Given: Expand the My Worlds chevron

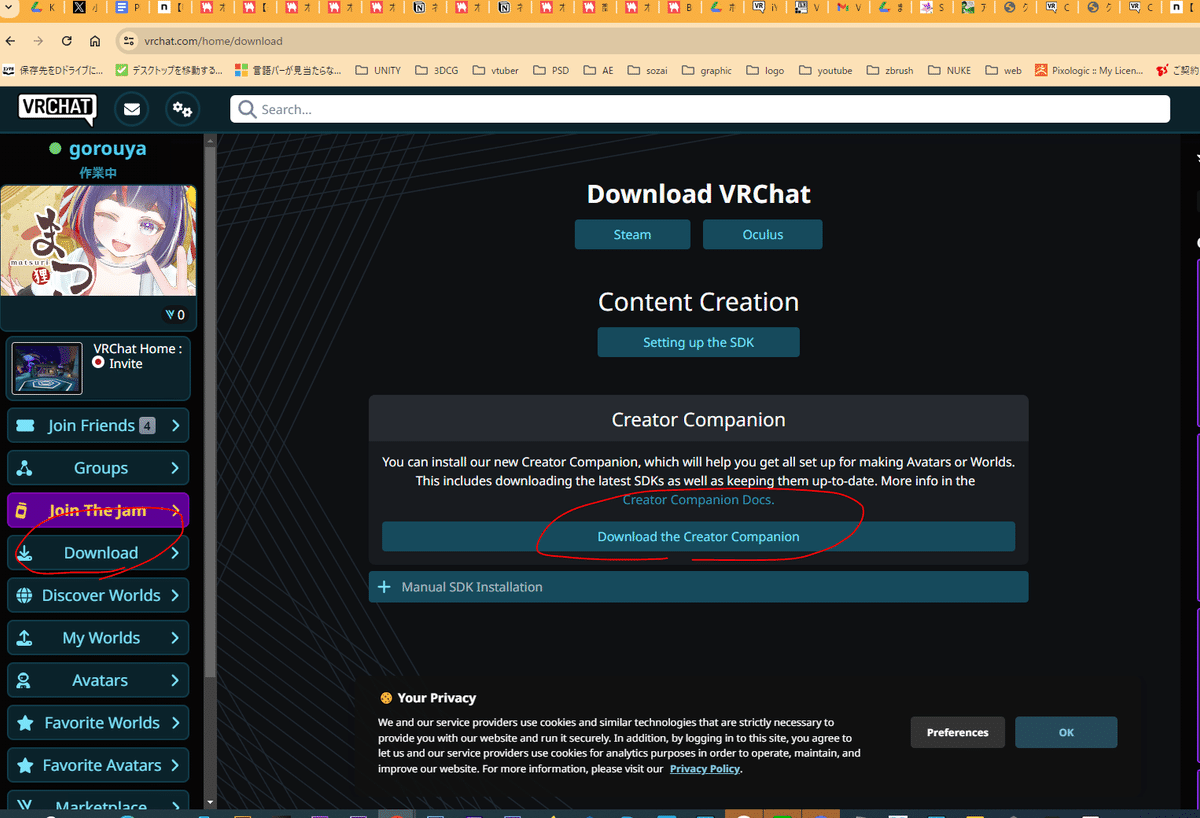Looking at the screenshot, I should tap(175, 638).
